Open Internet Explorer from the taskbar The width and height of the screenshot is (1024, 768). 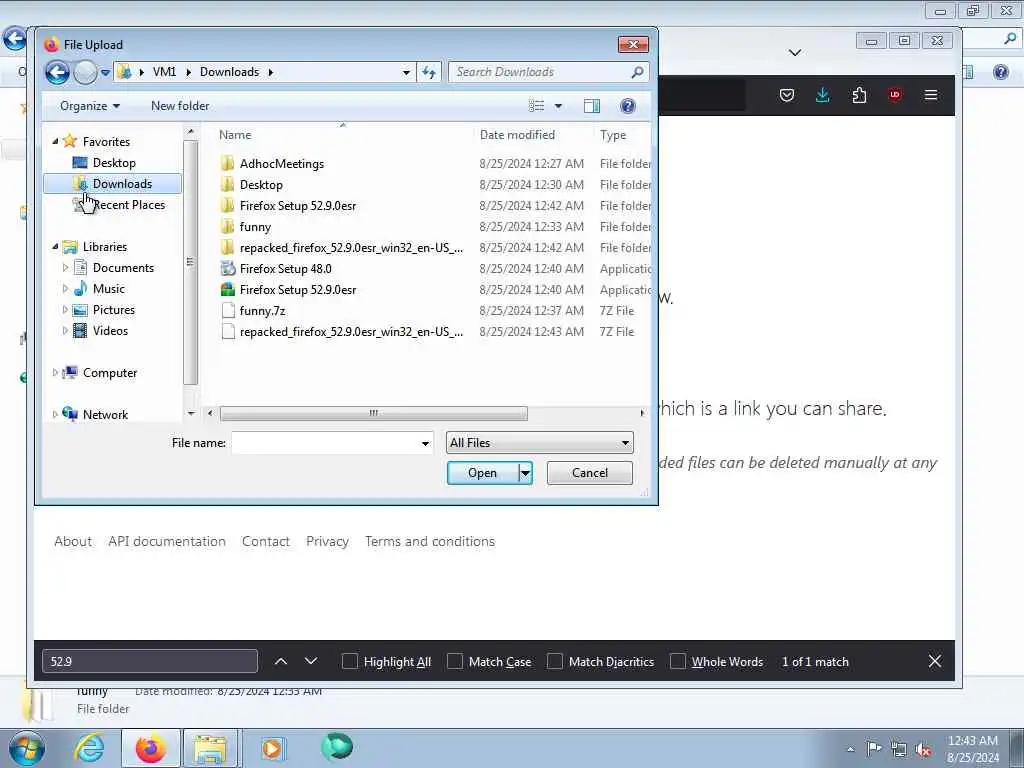tap(89, 749)
